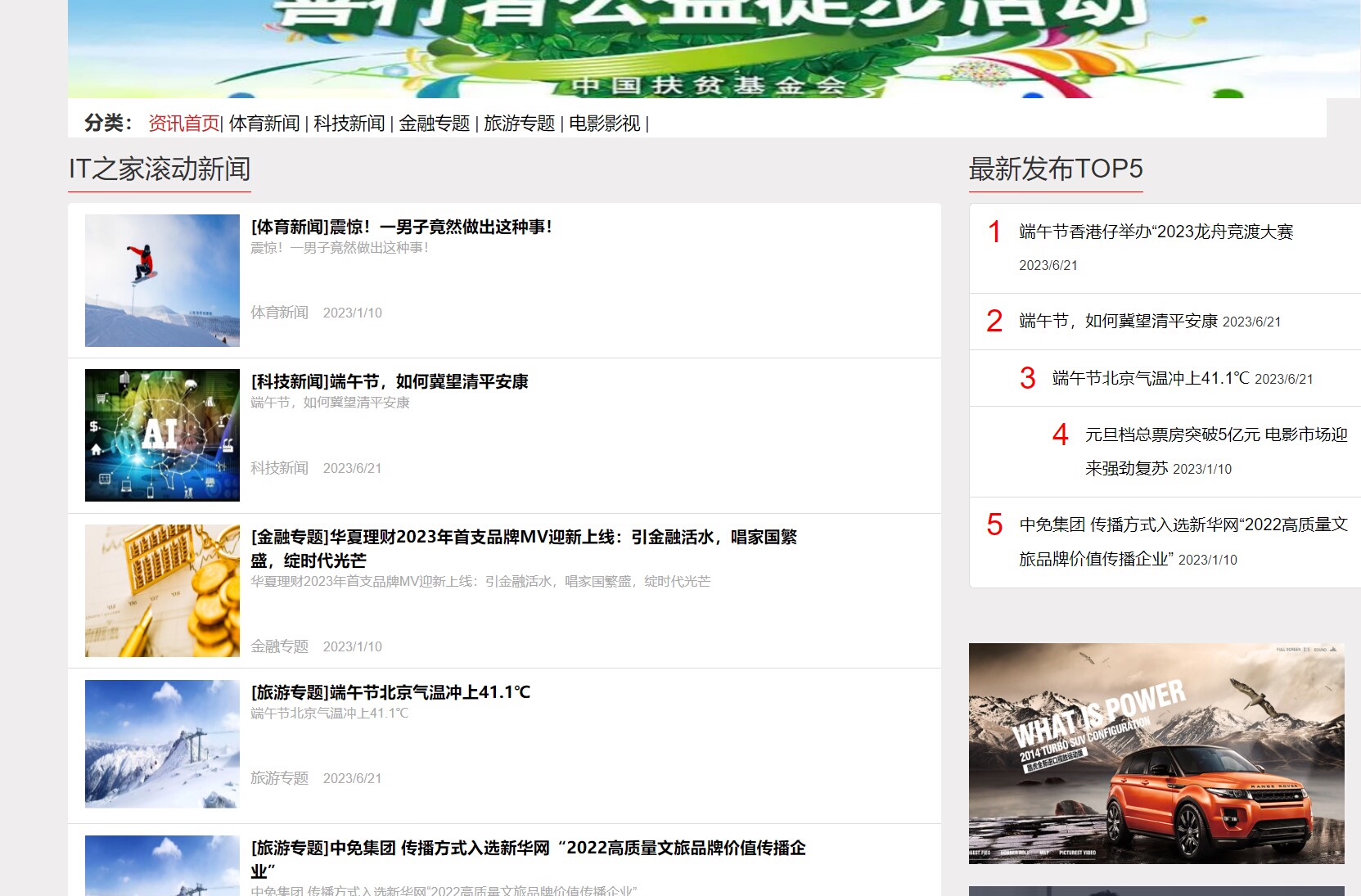Screen dimensions: 1361x896
Task: Click the orange Range Rover advertisement image
Action: point(1156,754)
